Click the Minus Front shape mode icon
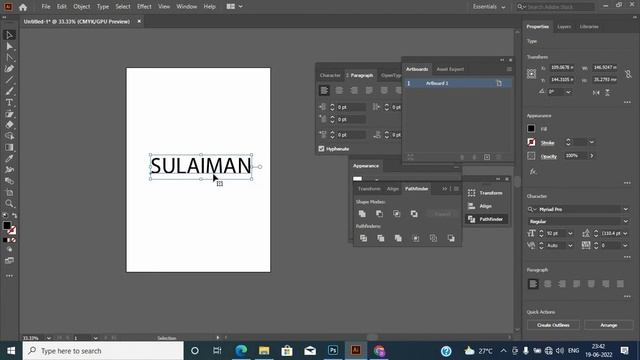640x360 pixels. pyautogui.click(x=379, y=213)
